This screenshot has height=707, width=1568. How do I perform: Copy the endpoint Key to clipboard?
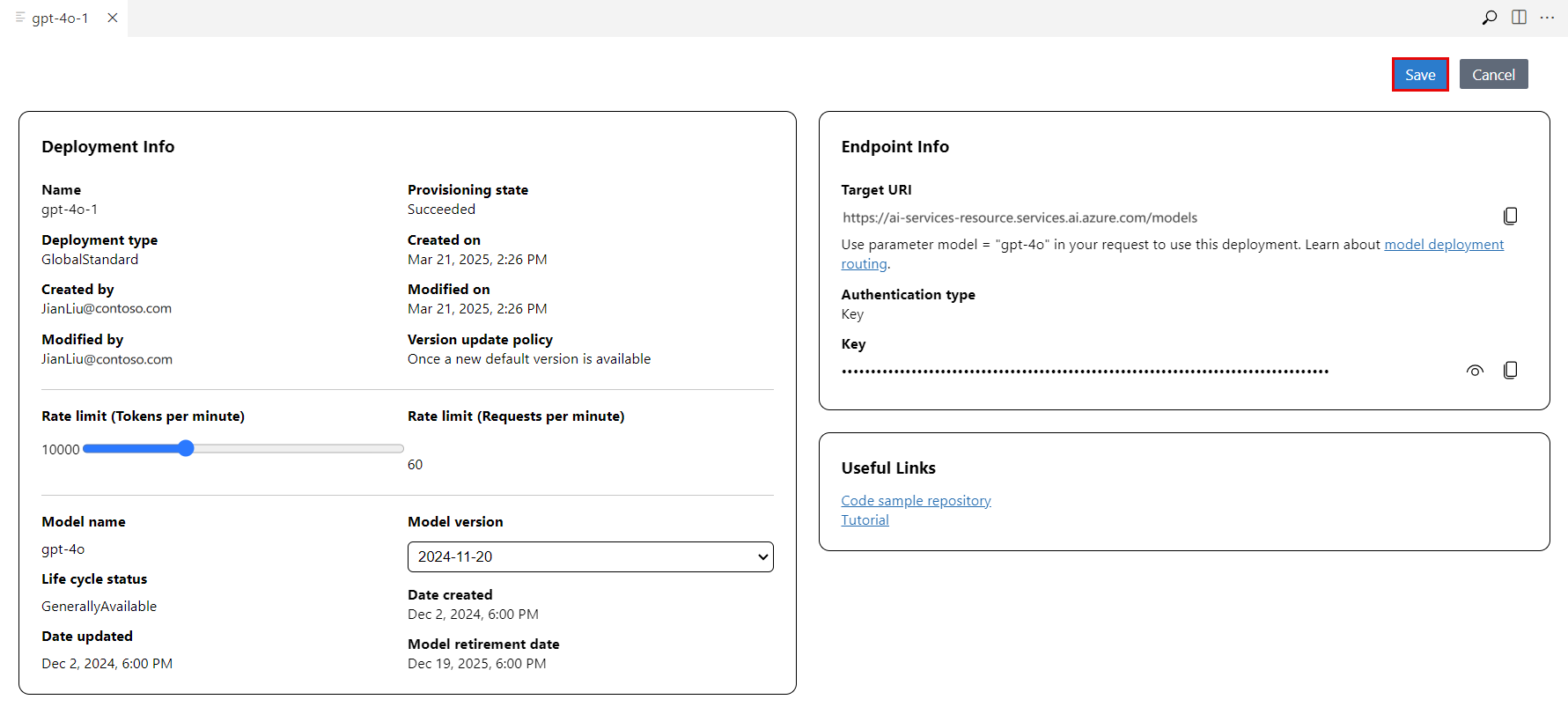tap(1510, 371)
